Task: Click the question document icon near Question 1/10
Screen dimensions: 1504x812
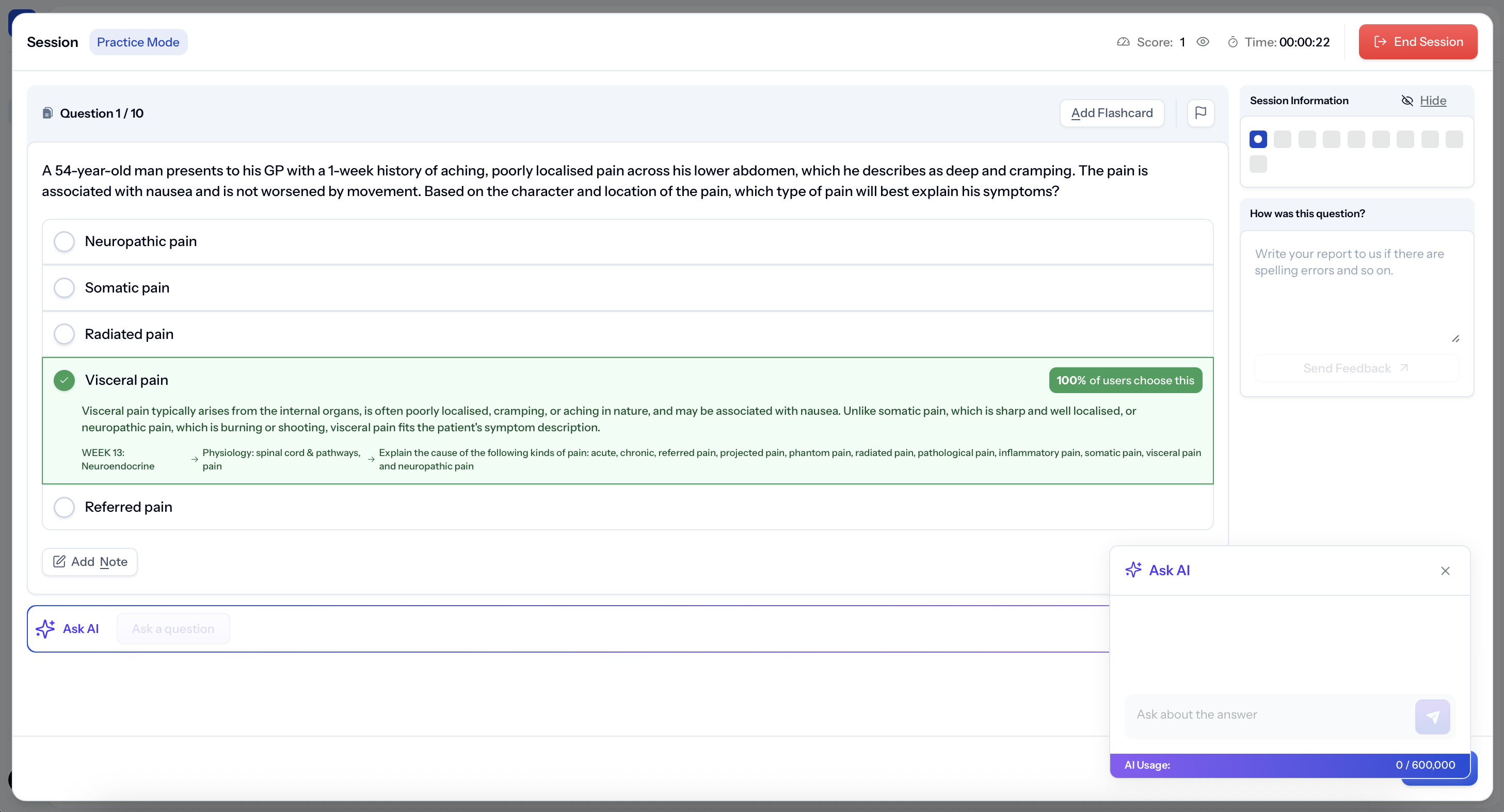Action: (x=48, y=113)
